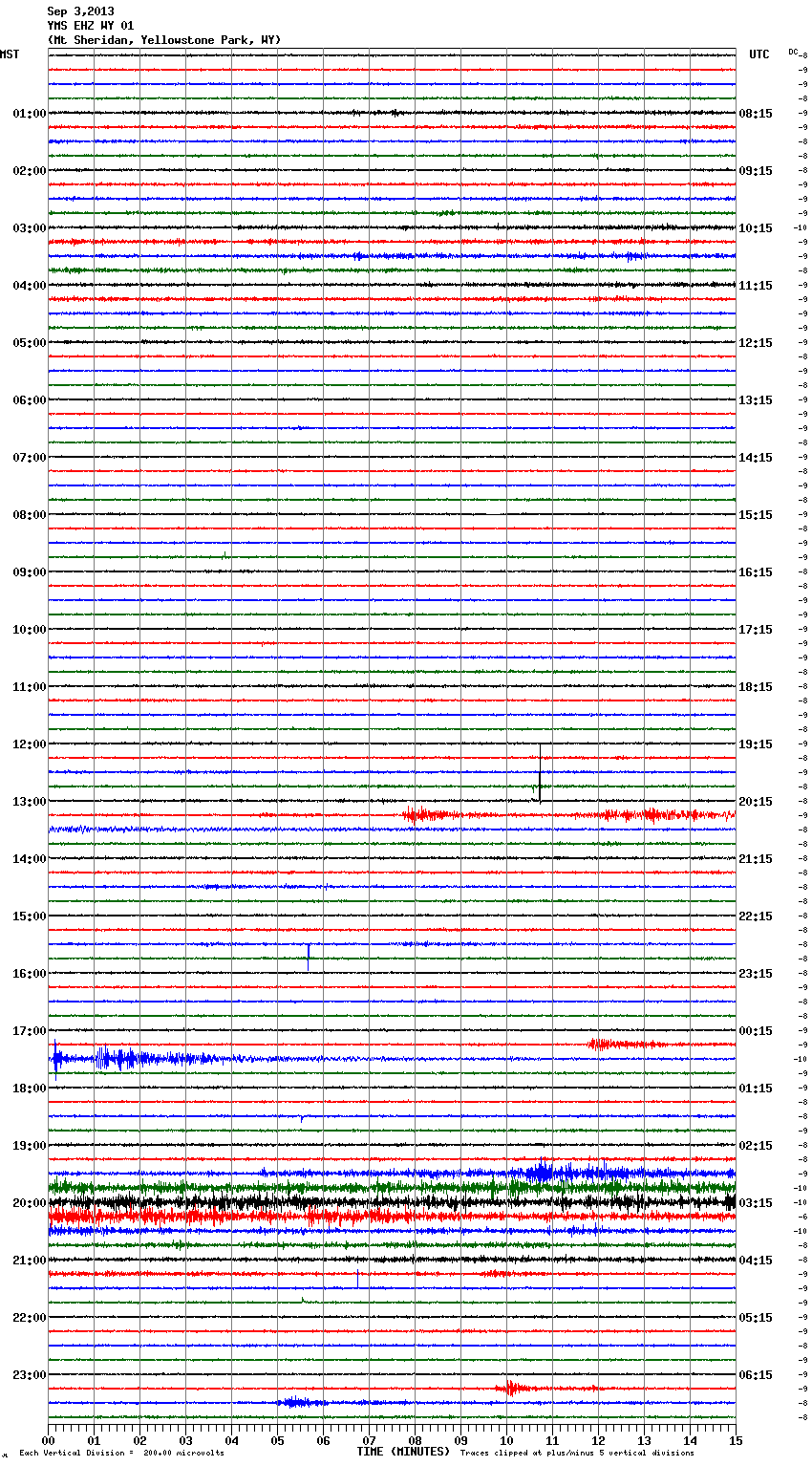Click the 'DC' offset column header
812x1466 pixels.
coord(793,52)
